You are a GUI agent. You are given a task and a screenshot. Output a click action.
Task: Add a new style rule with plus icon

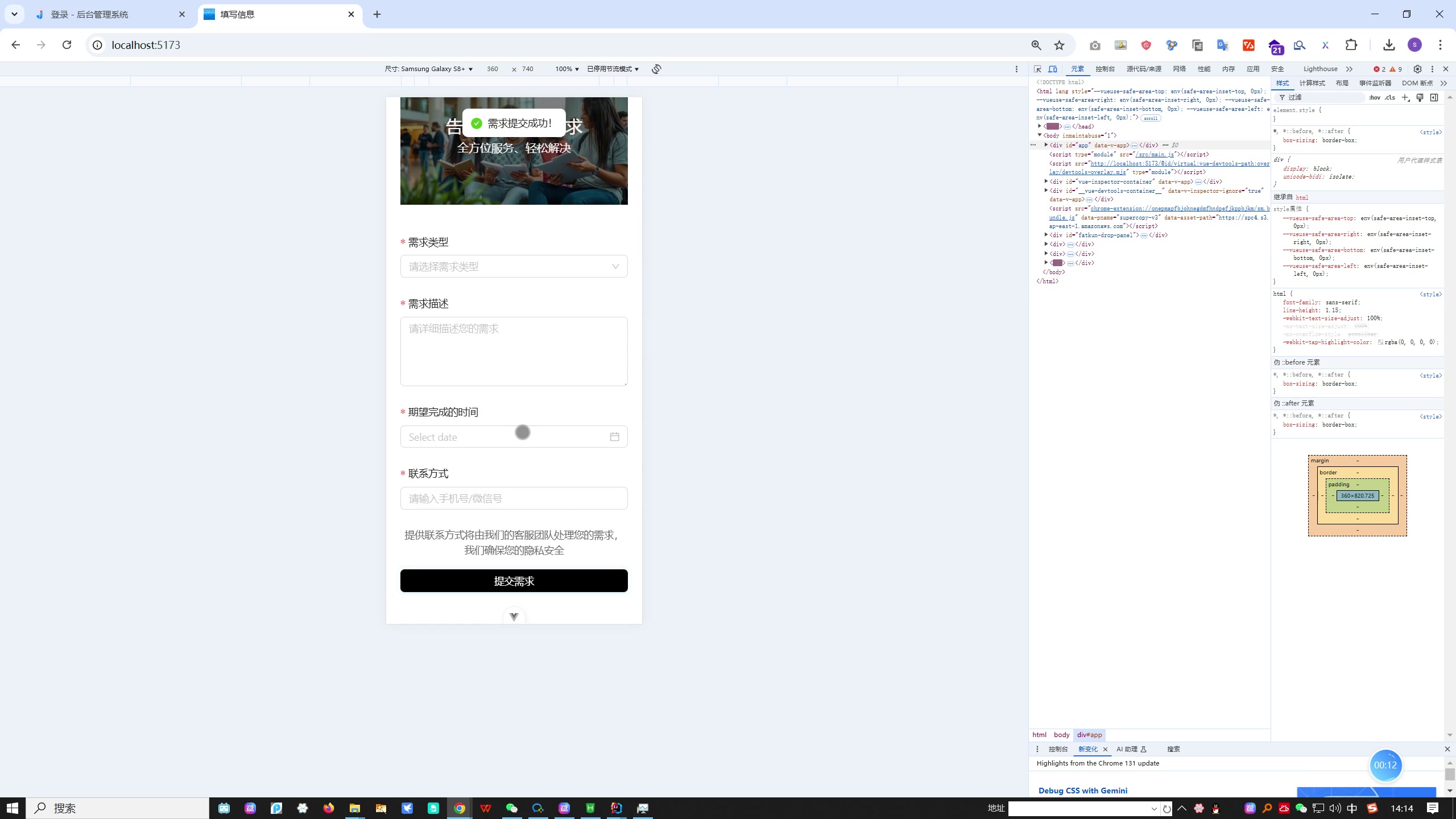coord(1405,98)
